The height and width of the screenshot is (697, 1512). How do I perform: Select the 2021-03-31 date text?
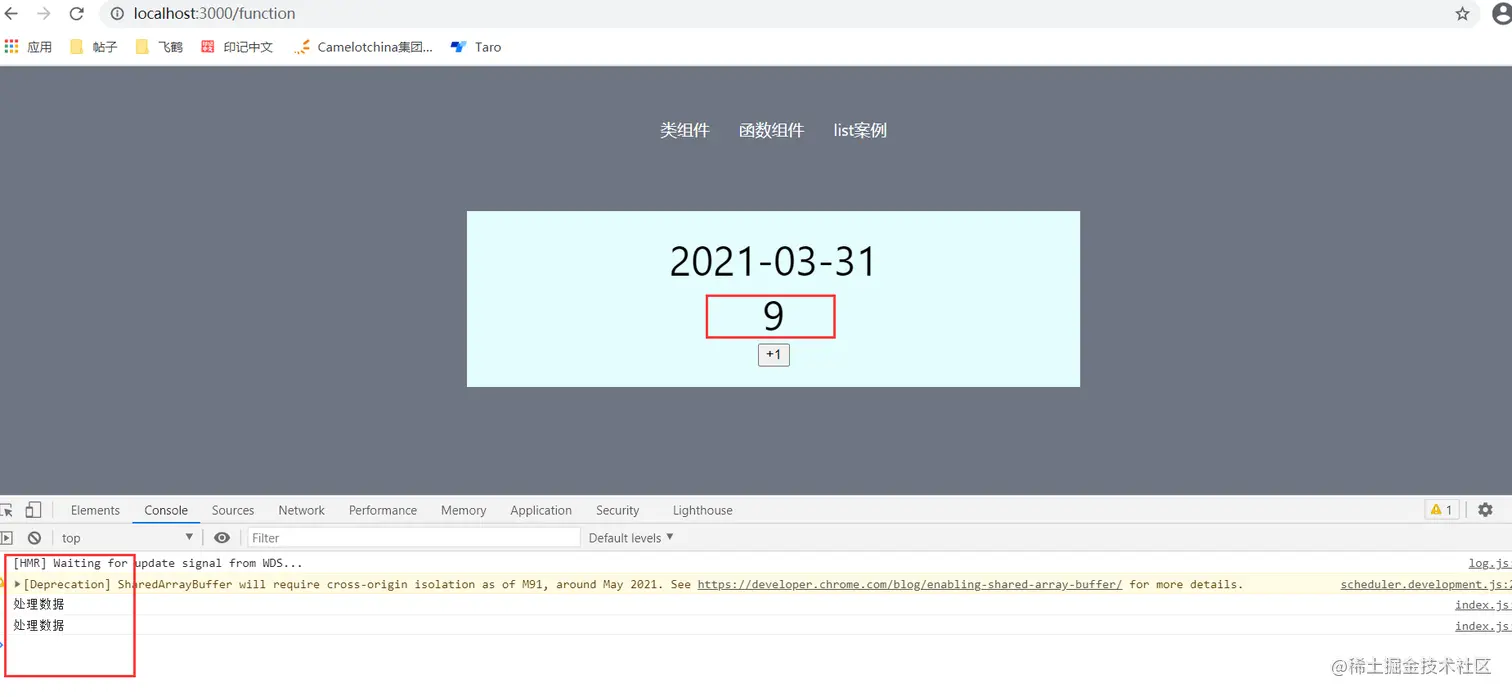pos(773,262)
